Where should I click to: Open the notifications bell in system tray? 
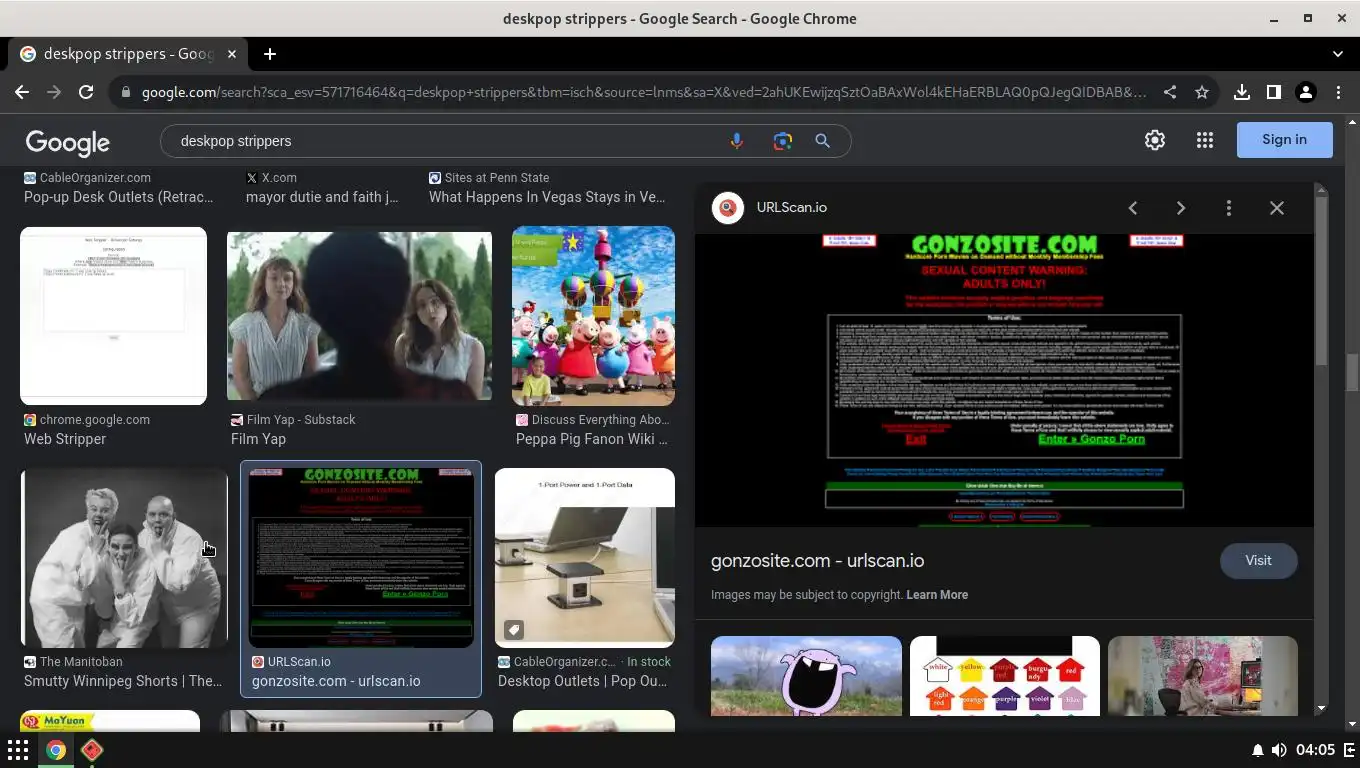(x=1257, y=750)
